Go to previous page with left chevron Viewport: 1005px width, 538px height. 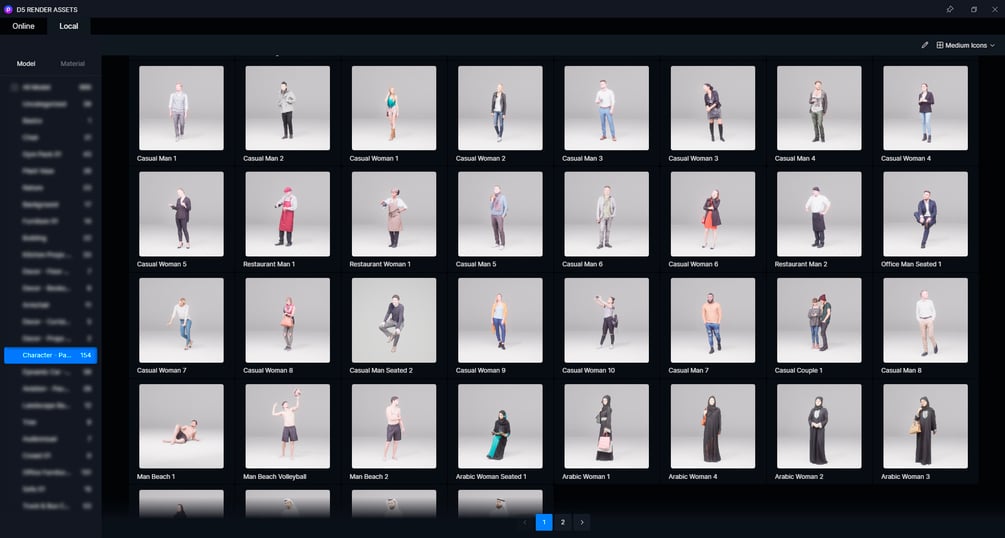coord(525,523)
